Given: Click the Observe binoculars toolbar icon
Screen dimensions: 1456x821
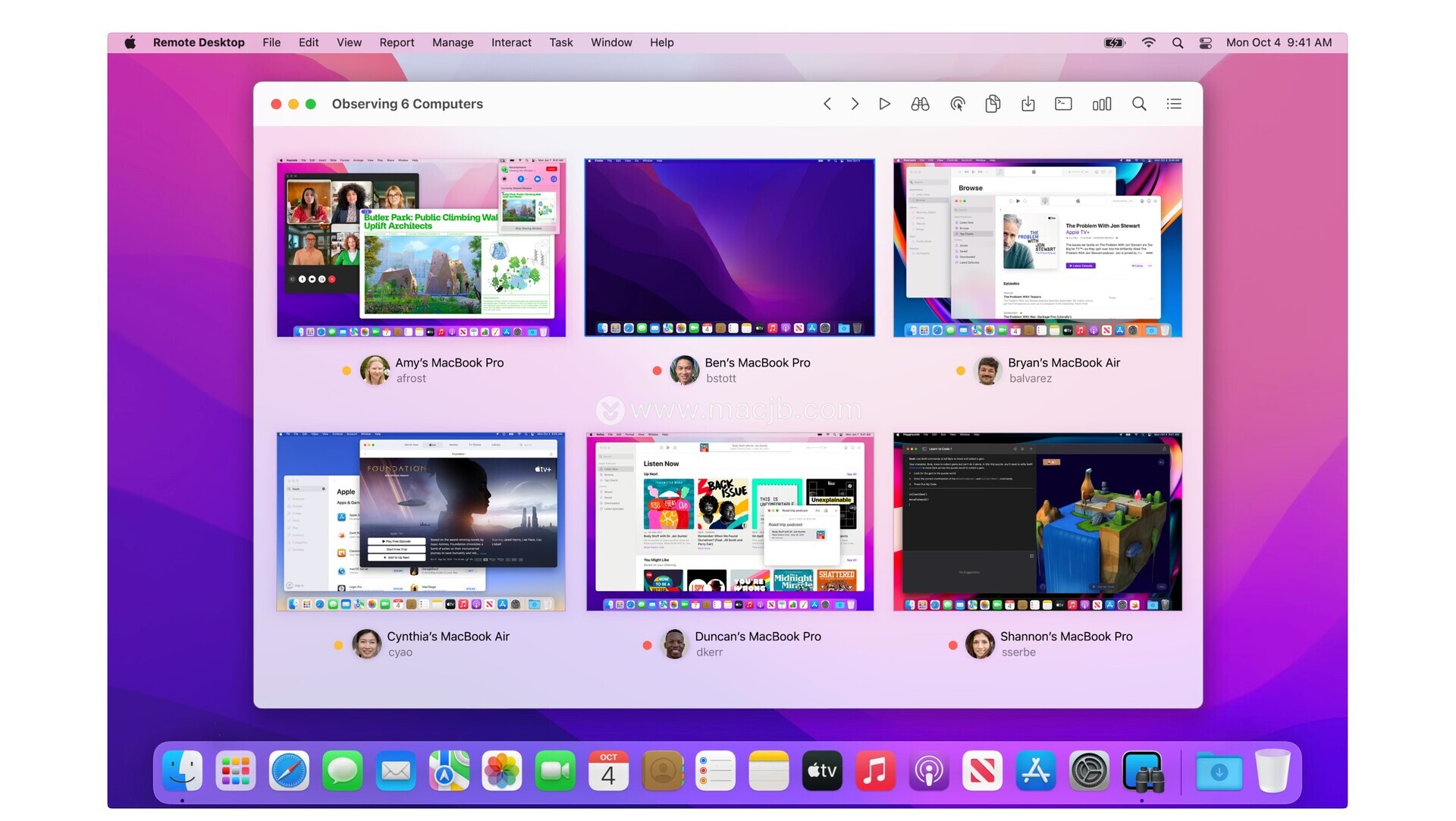Looking at the screenshot, I should (920, 104).
